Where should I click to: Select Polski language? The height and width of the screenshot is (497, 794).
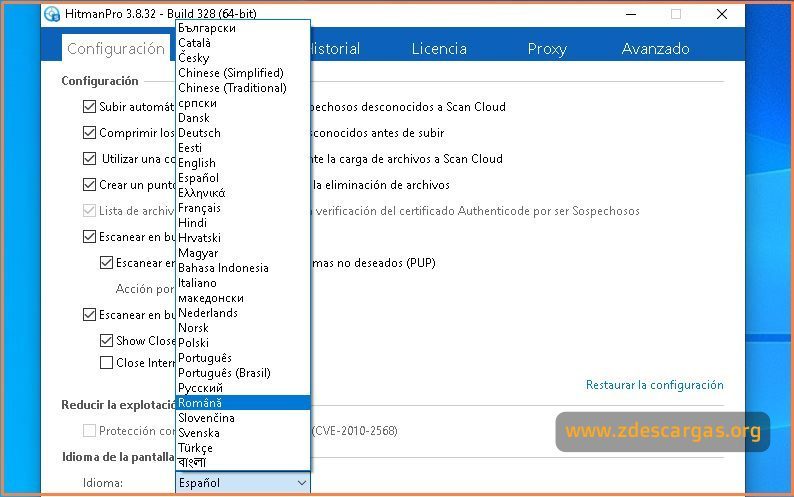tap(243, 343)
